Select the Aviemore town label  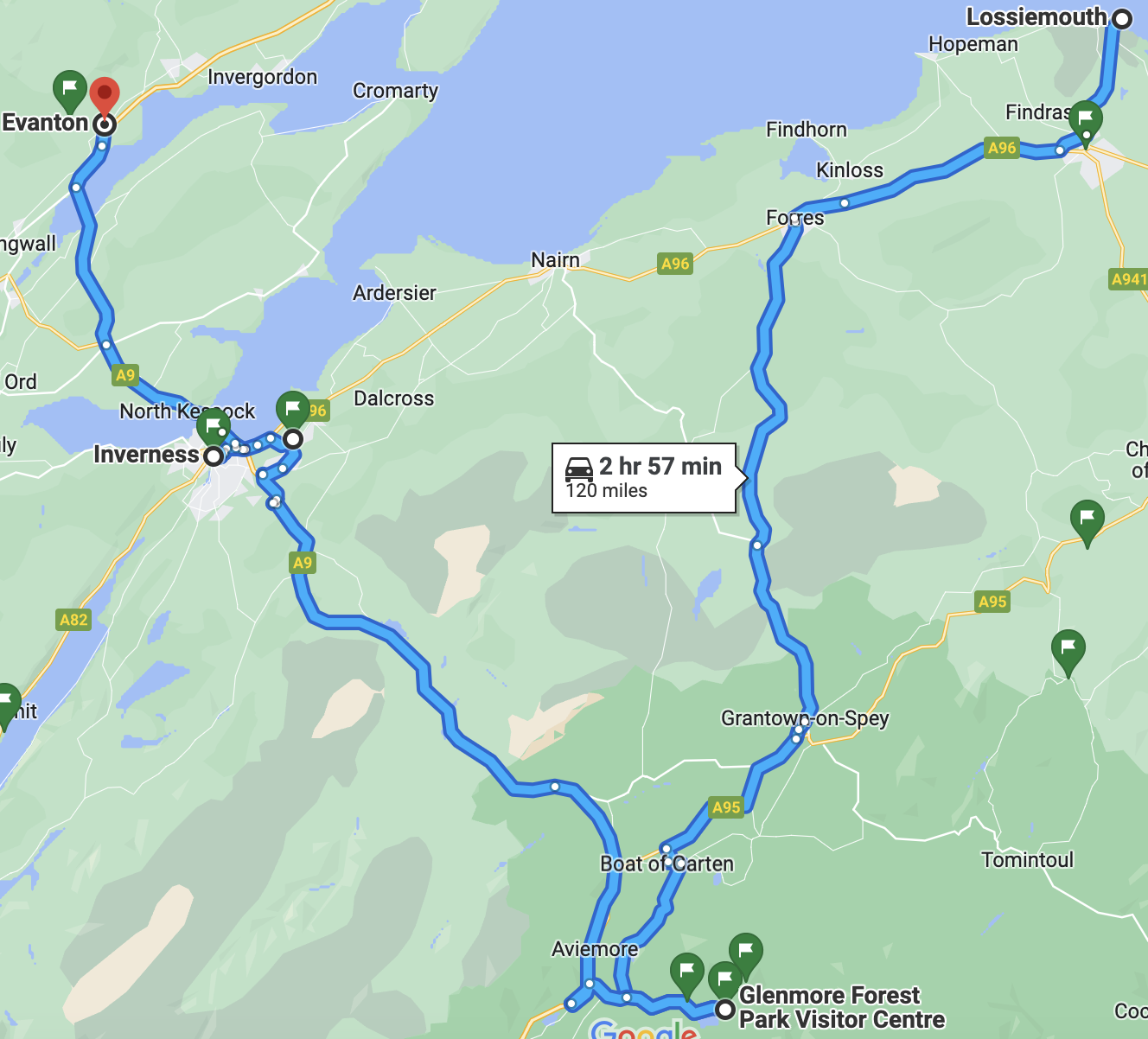coord(595,949)
